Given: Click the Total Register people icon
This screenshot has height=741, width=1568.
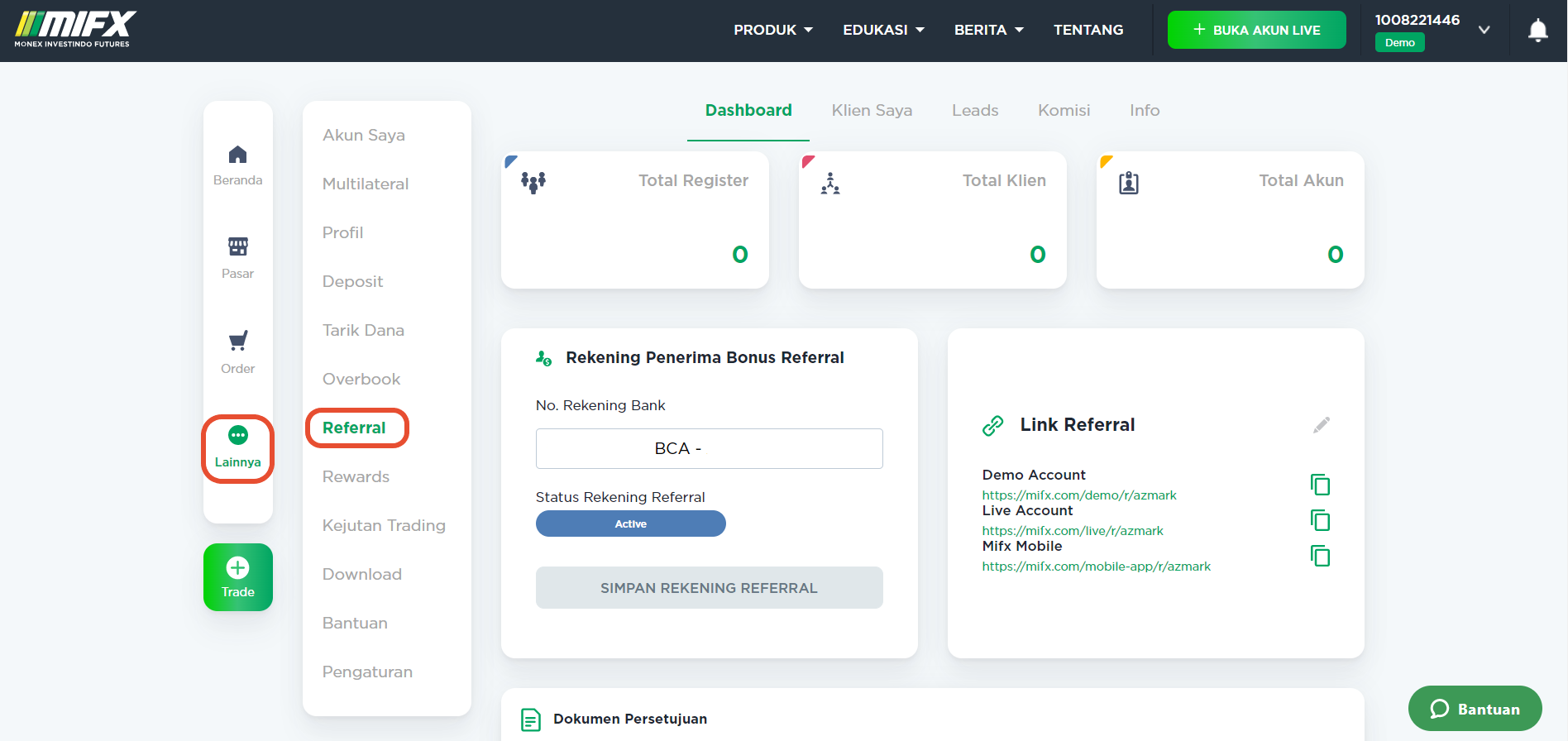Looking at the screenshot, I should coord(533,182).
